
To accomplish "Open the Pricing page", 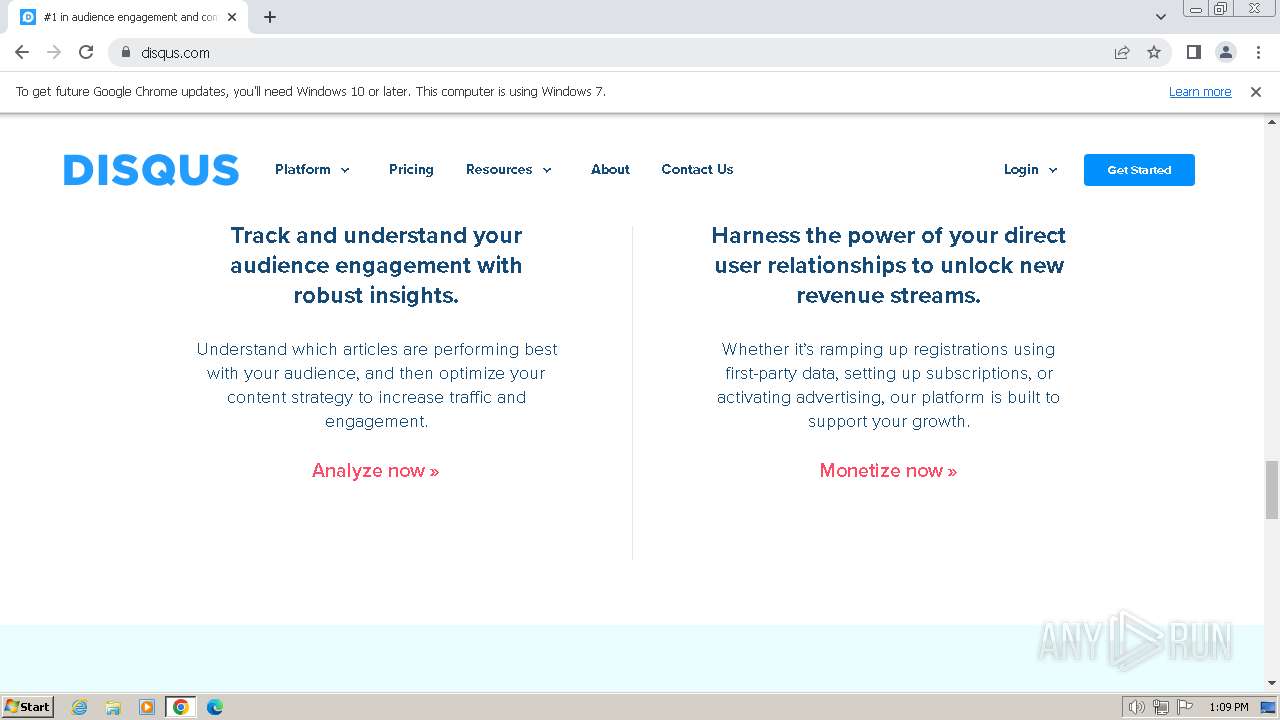I will (411, 169).
